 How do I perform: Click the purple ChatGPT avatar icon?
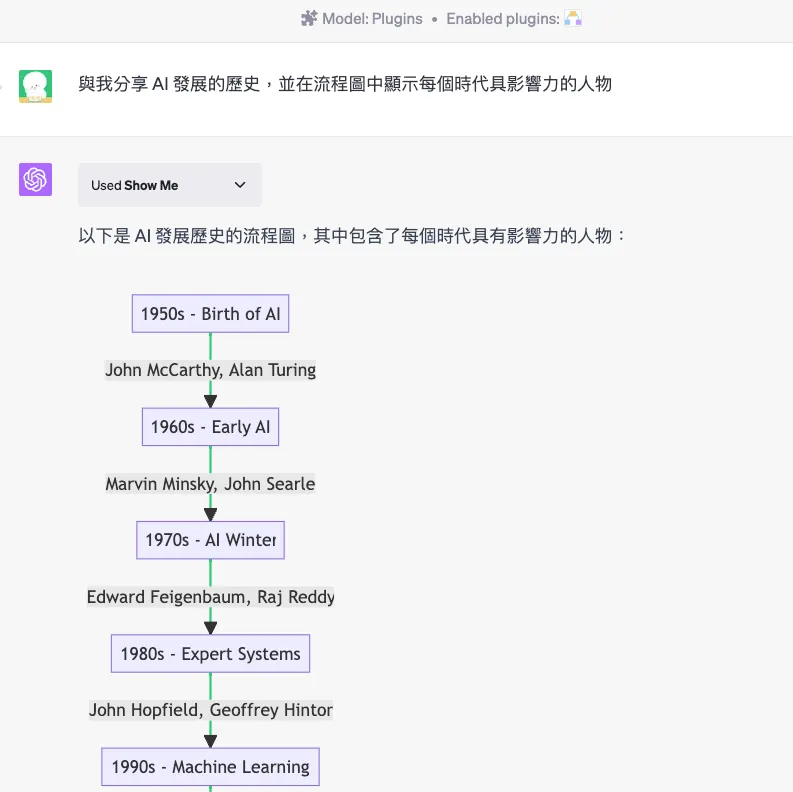35,180
